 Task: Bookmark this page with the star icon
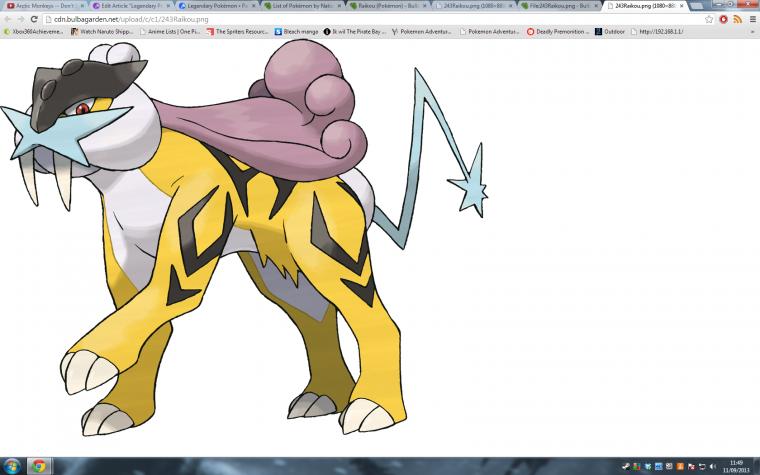point(709,19)
